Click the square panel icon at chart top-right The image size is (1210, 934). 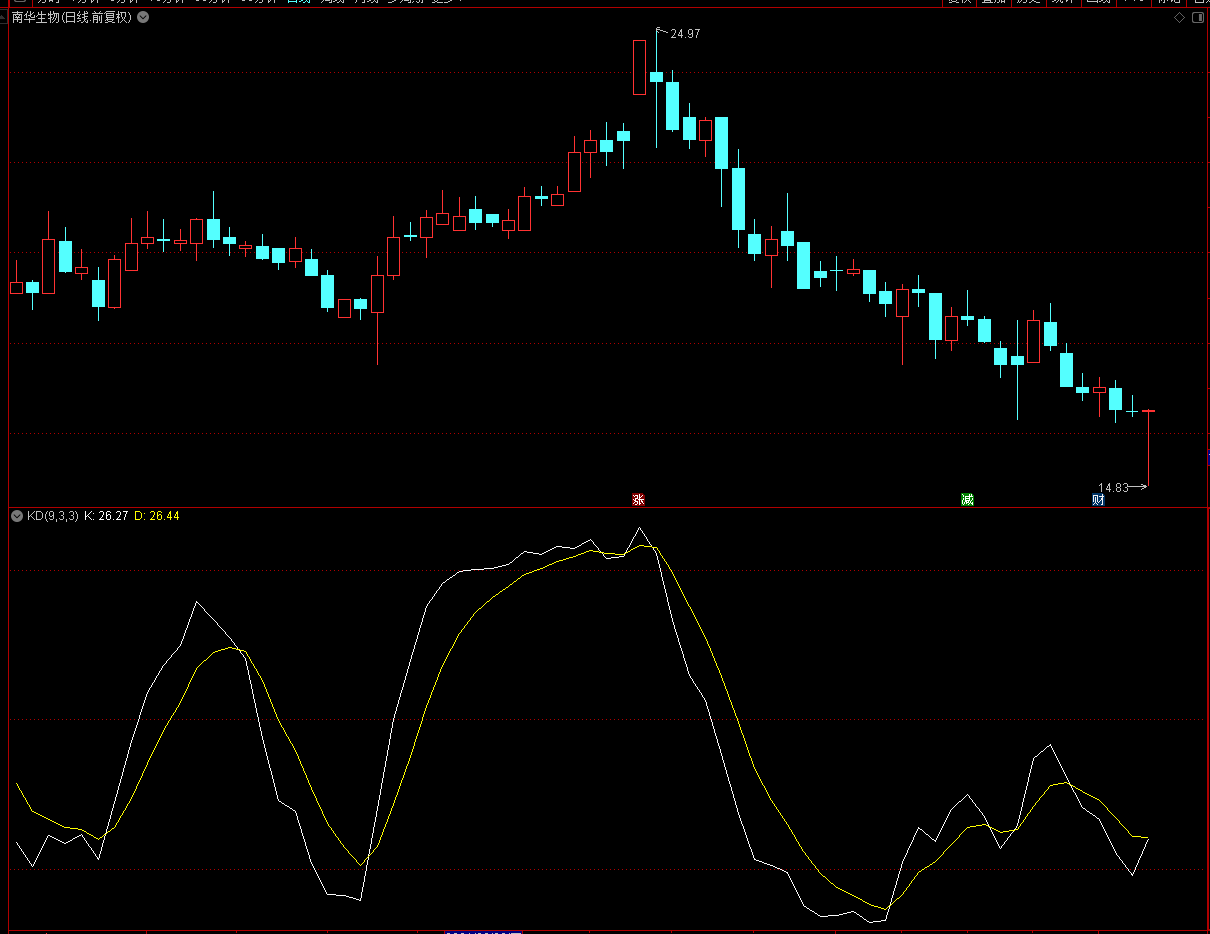[x=1196, y=17]
